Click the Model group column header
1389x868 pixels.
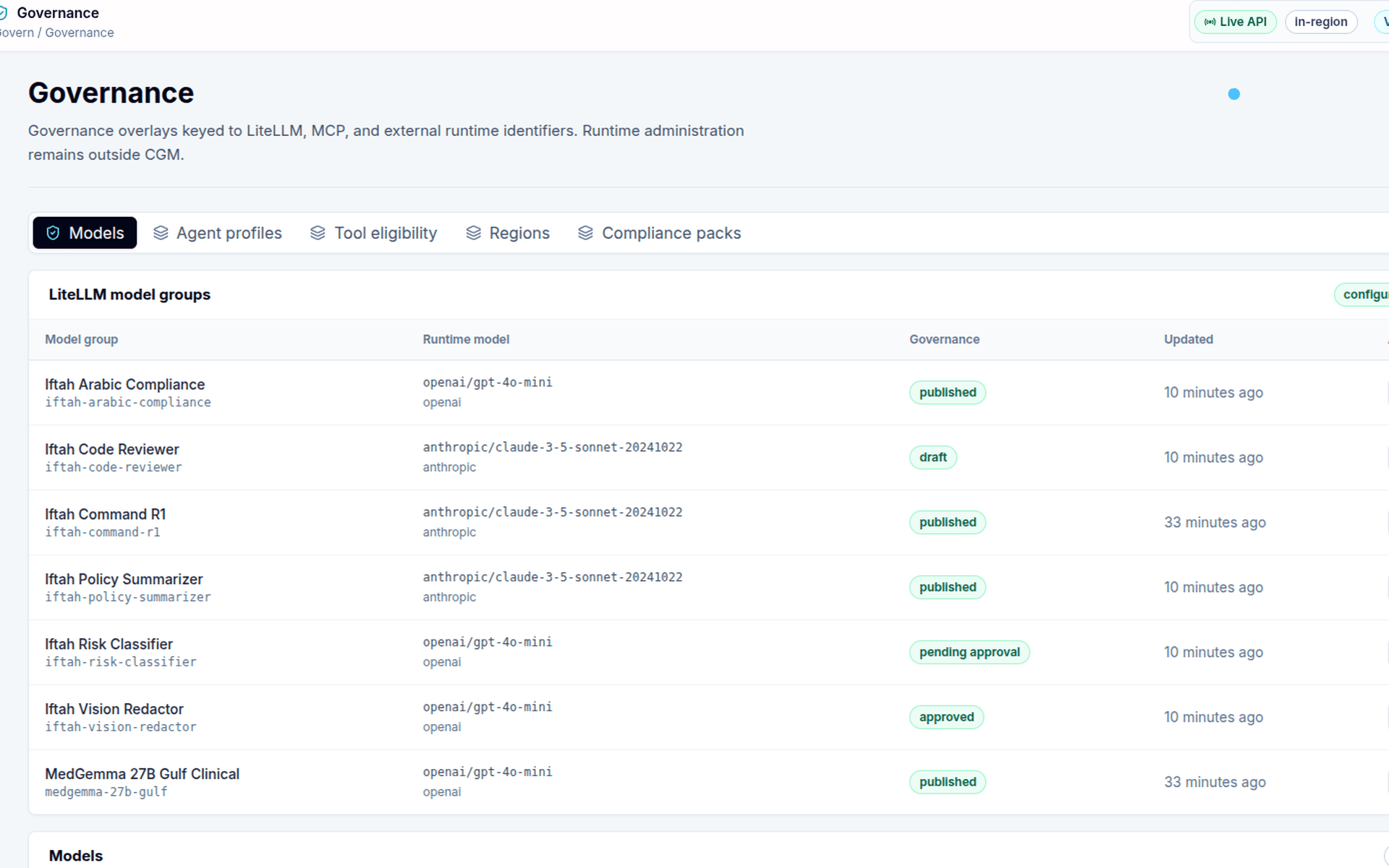pos(81,339)
